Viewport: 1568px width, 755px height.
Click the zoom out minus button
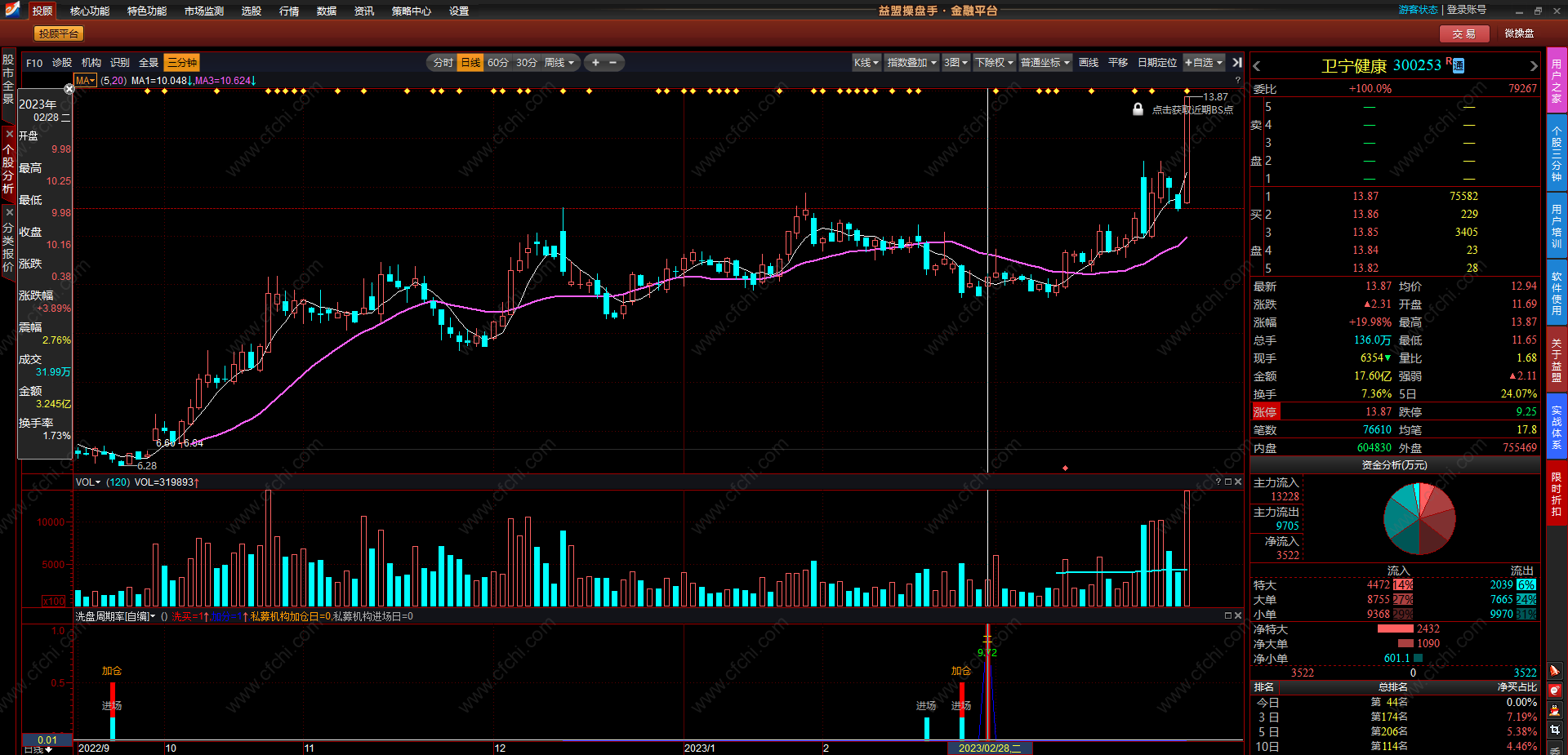(612, 63)
